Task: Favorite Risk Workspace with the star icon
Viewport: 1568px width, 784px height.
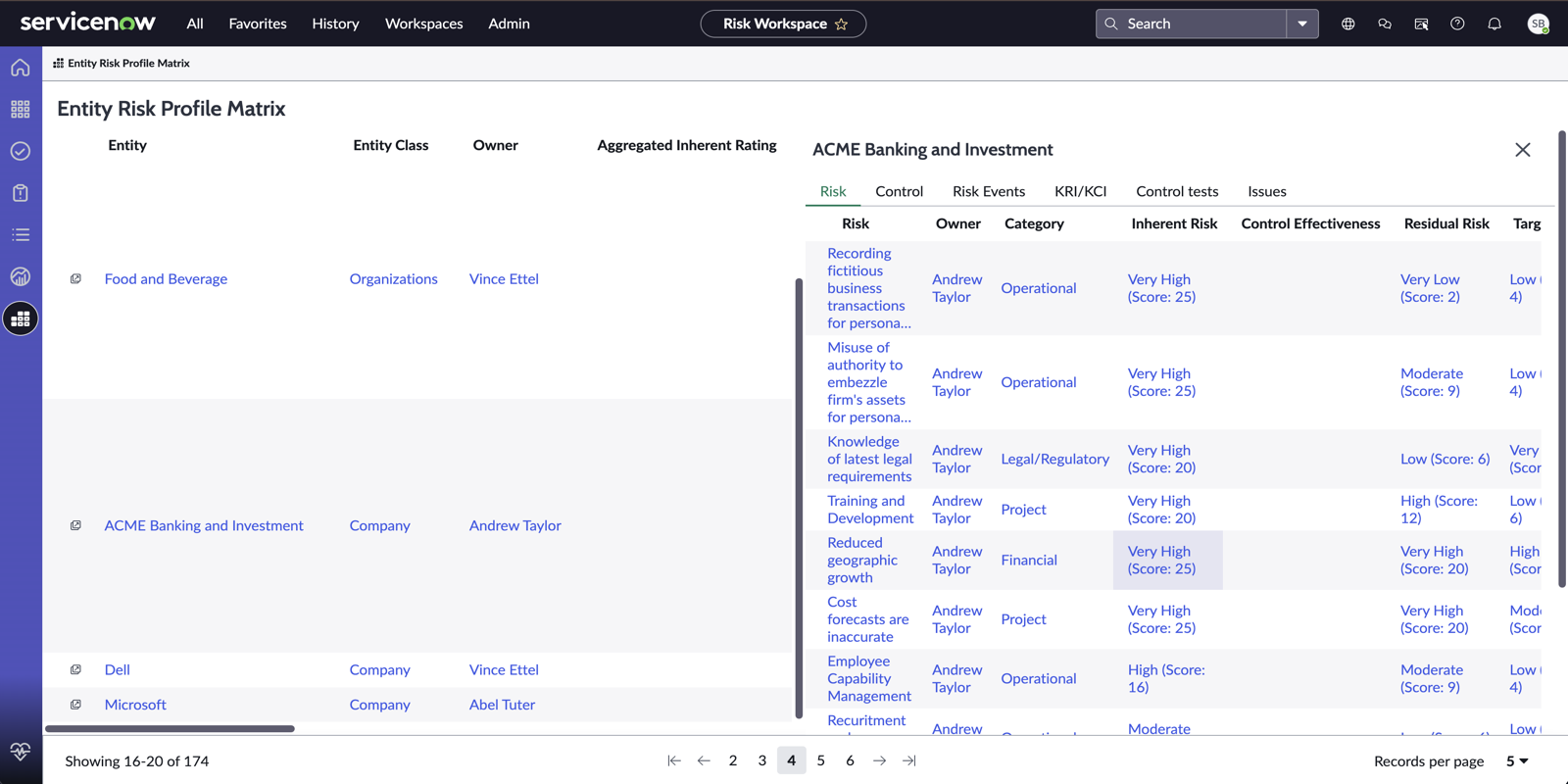Action: click(841, 24)
